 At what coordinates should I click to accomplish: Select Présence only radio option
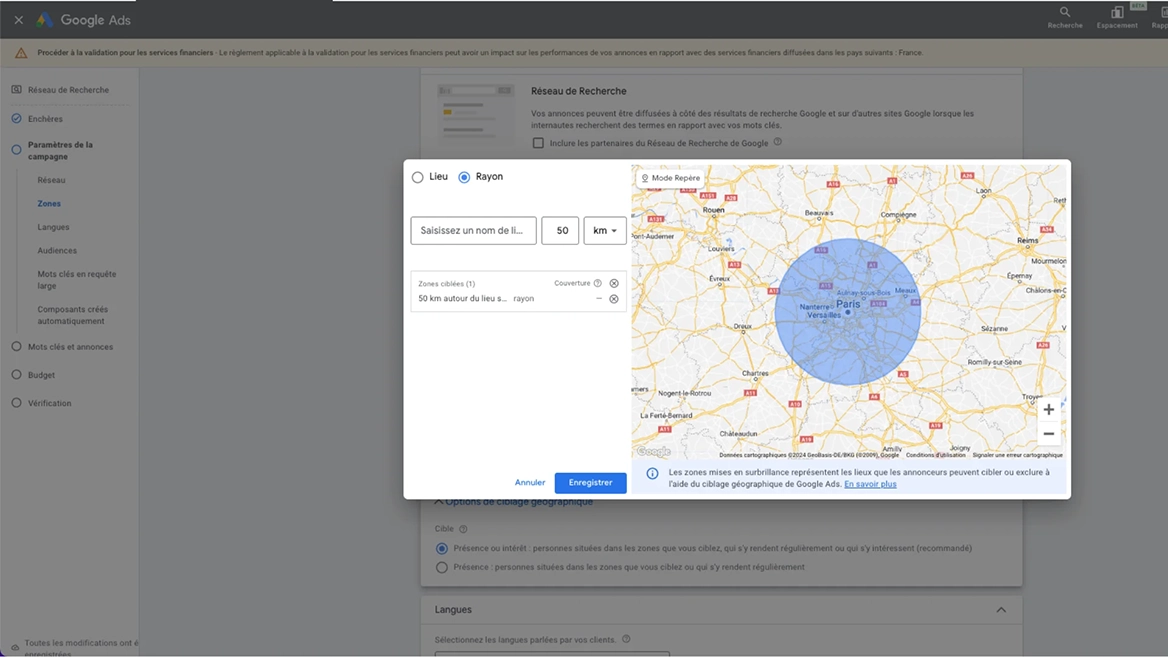click(x=442, y=568)
